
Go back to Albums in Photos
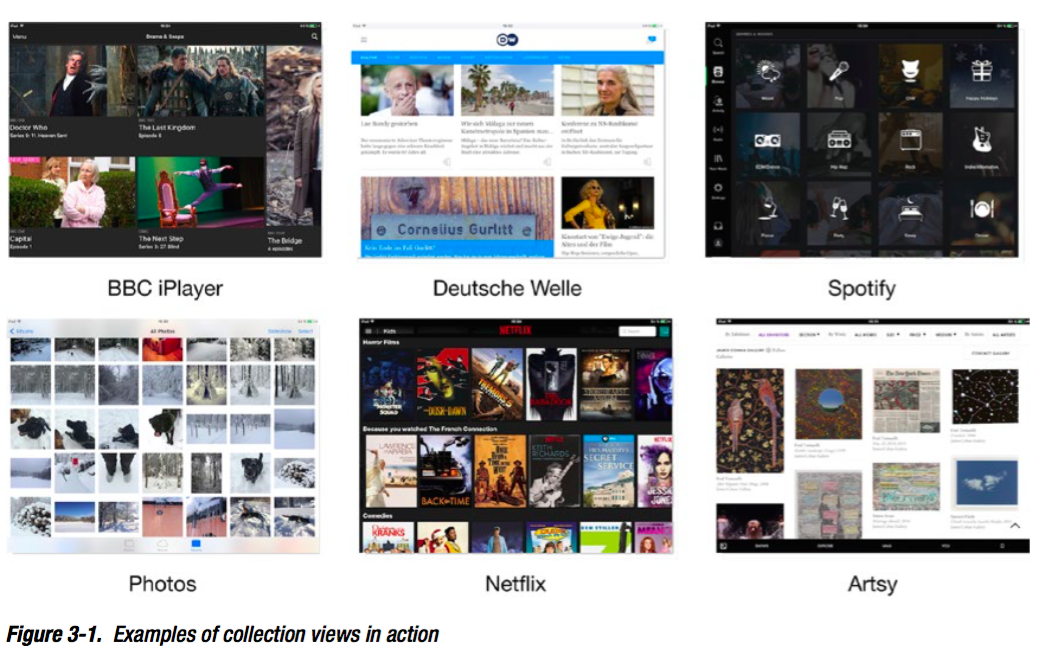click(21, 331)
